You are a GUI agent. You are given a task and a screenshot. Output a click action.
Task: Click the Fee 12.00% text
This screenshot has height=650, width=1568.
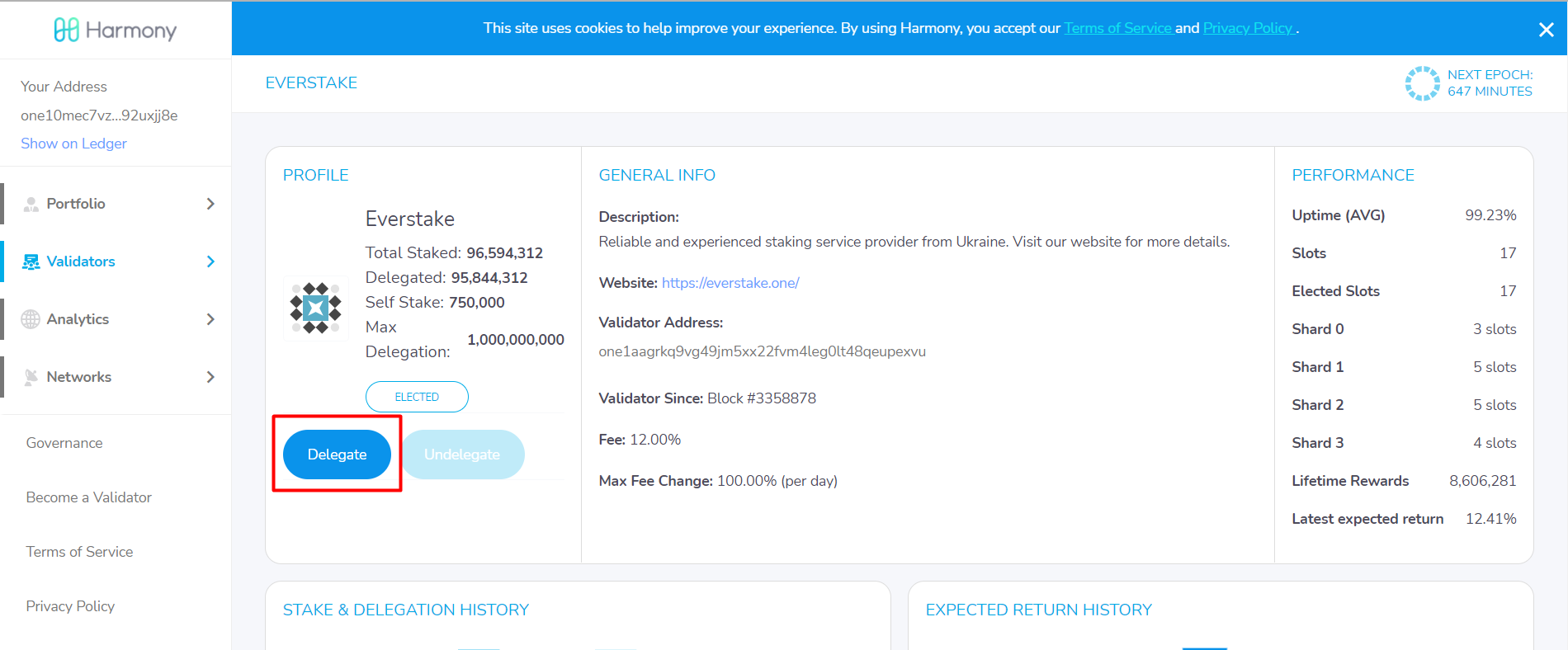coord(640,440)
